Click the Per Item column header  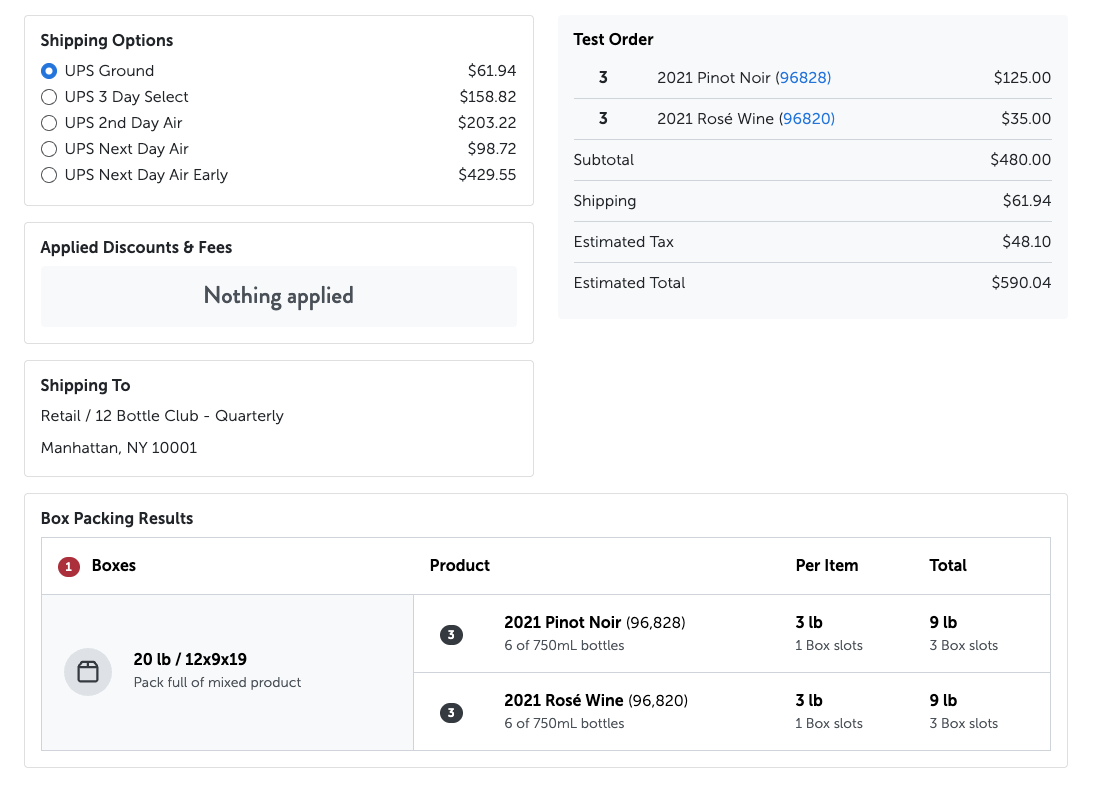827,566
